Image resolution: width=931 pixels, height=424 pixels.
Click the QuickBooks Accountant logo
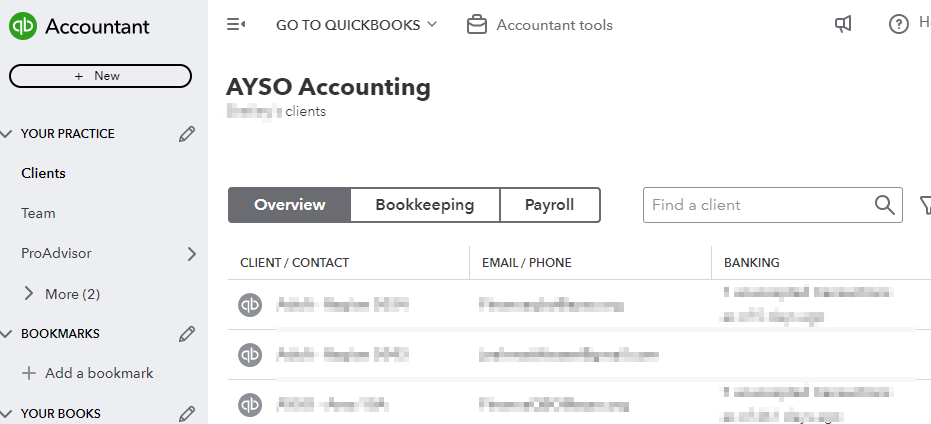point(23,26)
